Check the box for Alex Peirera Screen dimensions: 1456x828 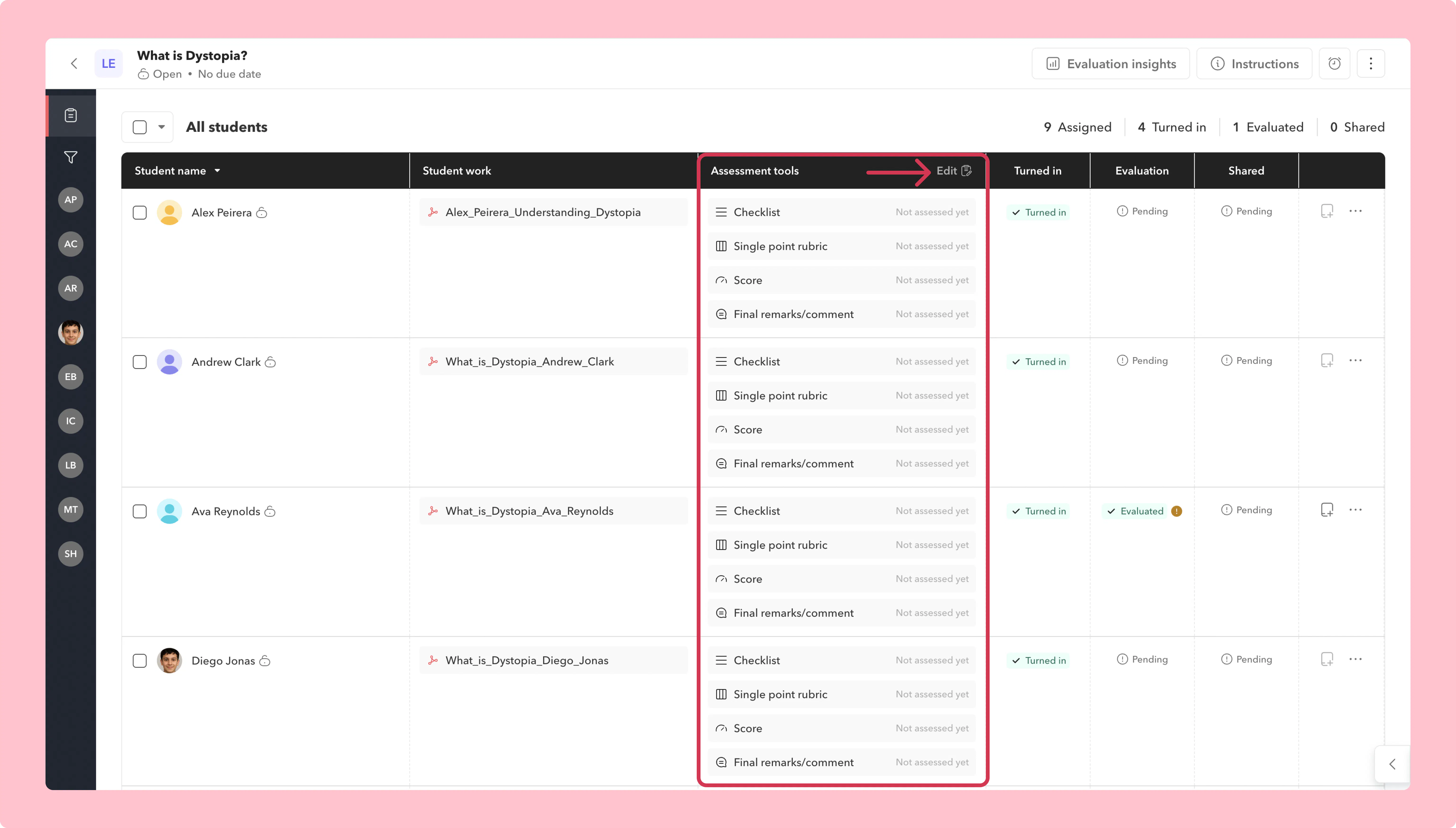pos(140,213)
